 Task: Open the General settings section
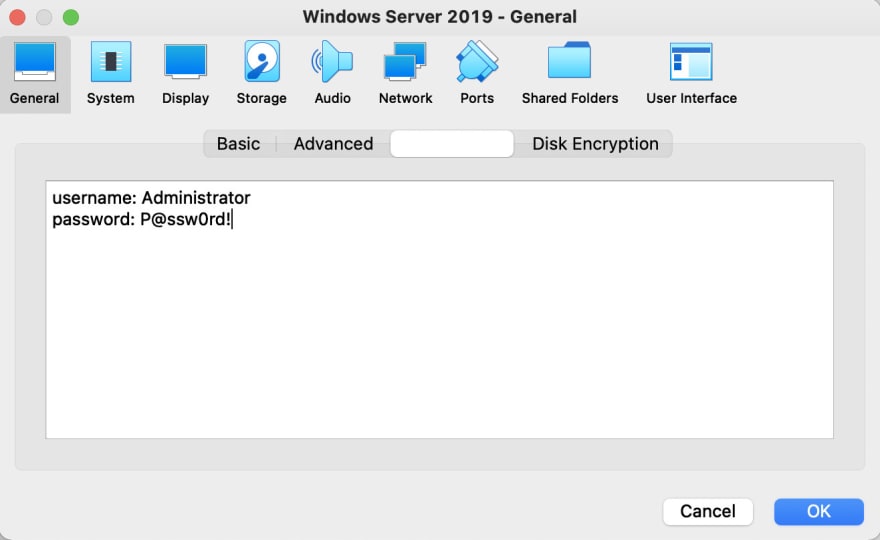pos(35,75)
